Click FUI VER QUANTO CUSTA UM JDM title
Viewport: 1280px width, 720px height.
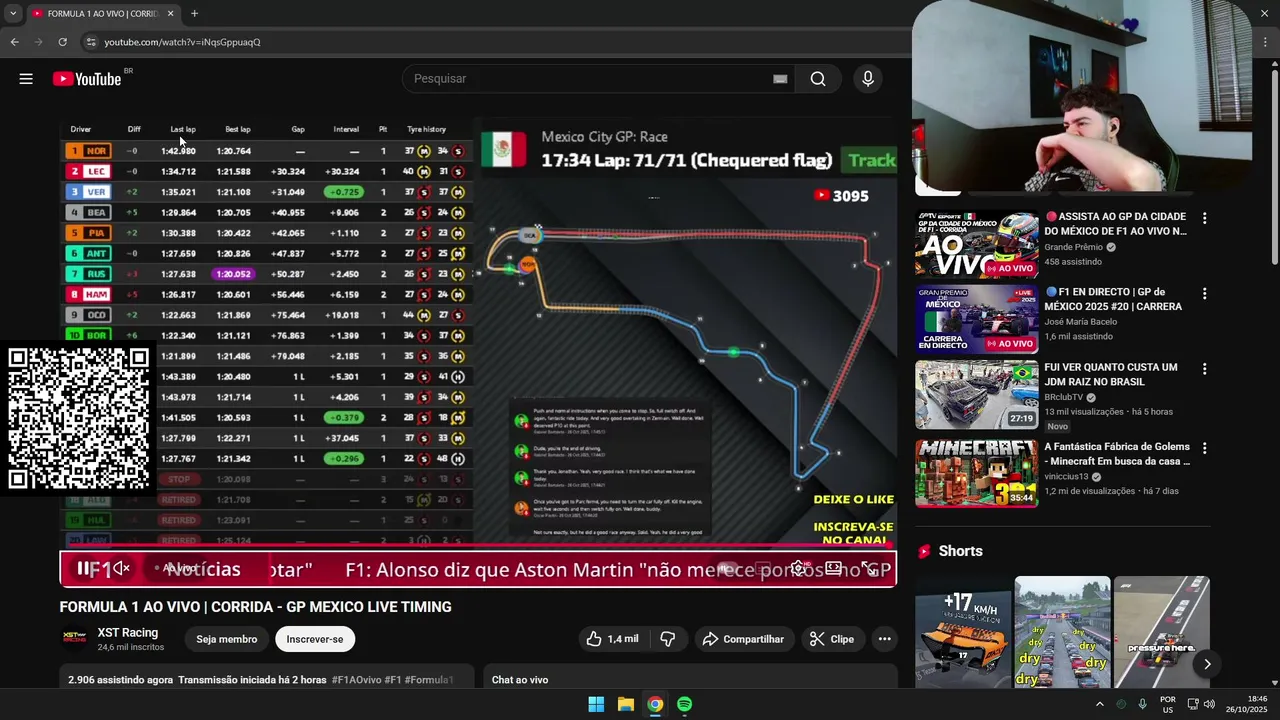(x=1111, y=375)
